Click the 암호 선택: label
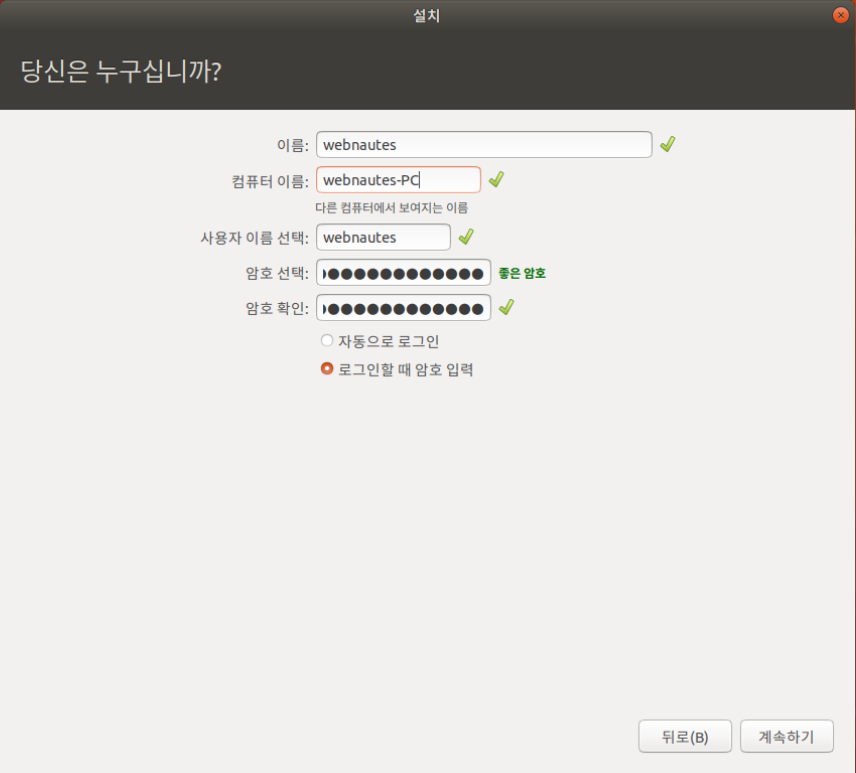This screenshot has height=773, width=856. 277,273
